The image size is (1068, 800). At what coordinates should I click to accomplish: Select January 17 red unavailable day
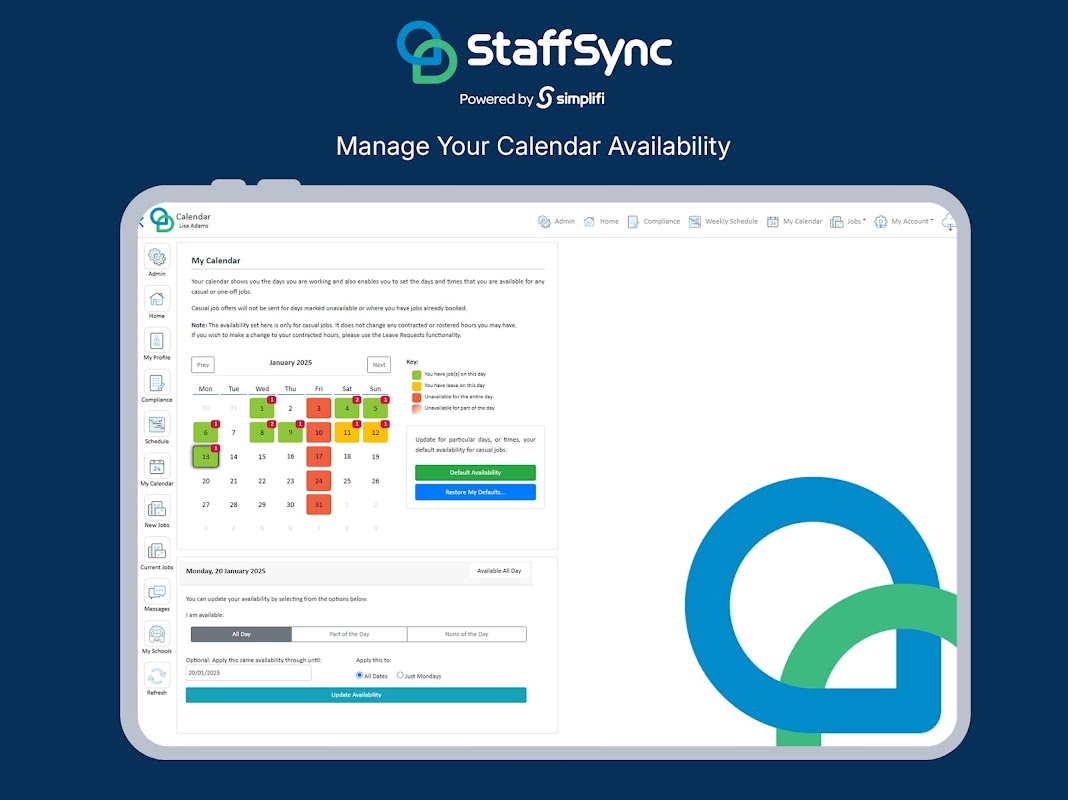(x=319, y=457)
